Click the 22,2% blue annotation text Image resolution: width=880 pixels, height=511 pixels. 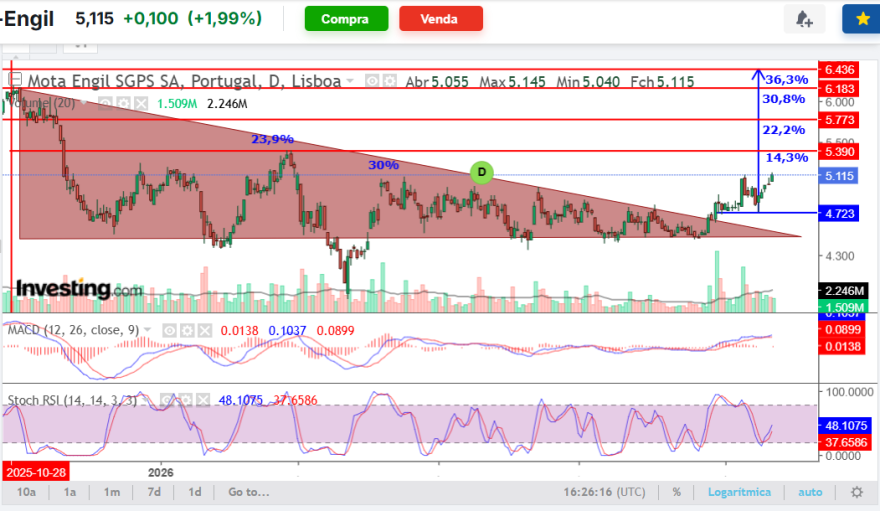point(783,130)
